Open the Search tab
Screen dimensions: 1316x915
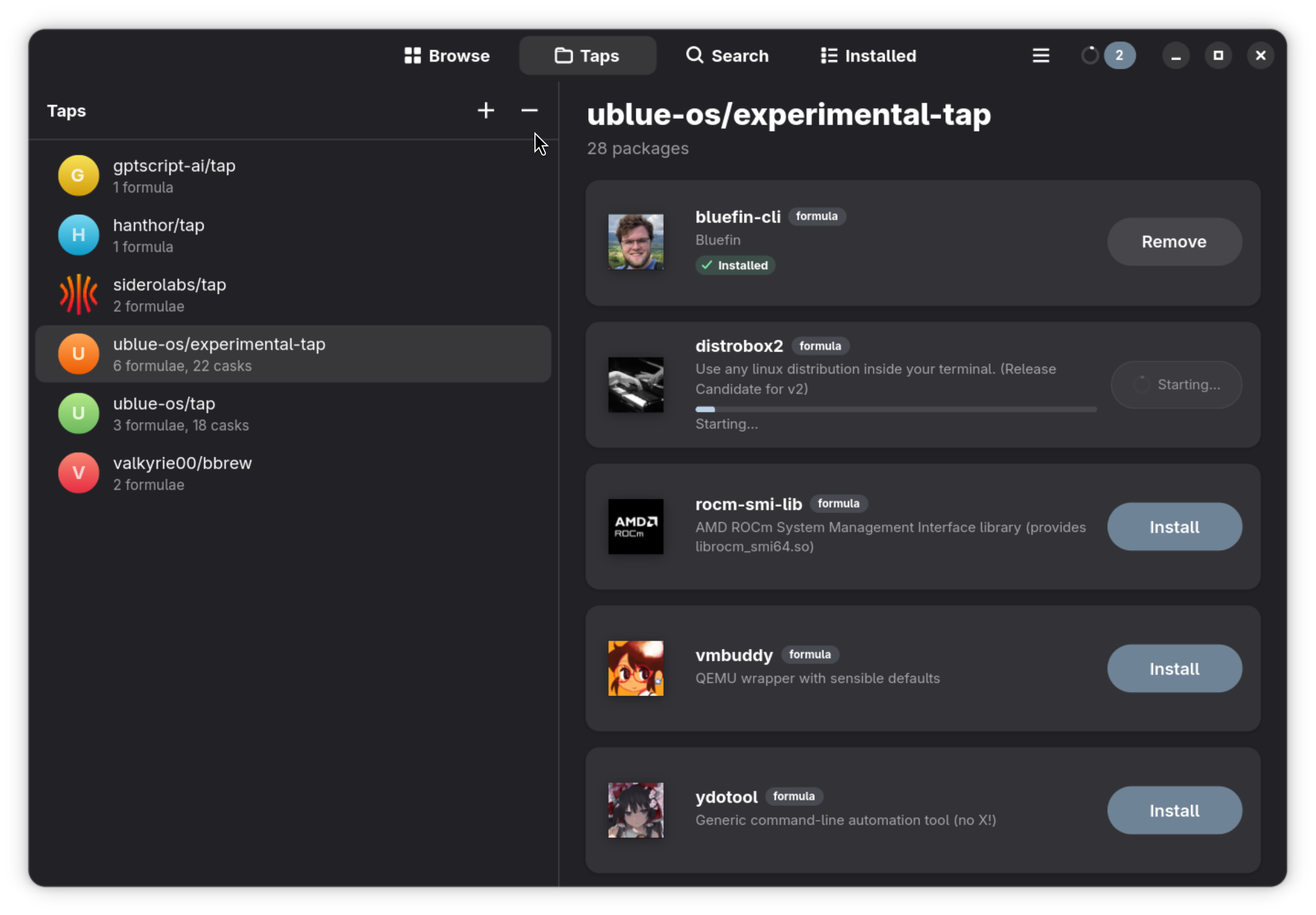pyautogui.click(x=727, y=55)
